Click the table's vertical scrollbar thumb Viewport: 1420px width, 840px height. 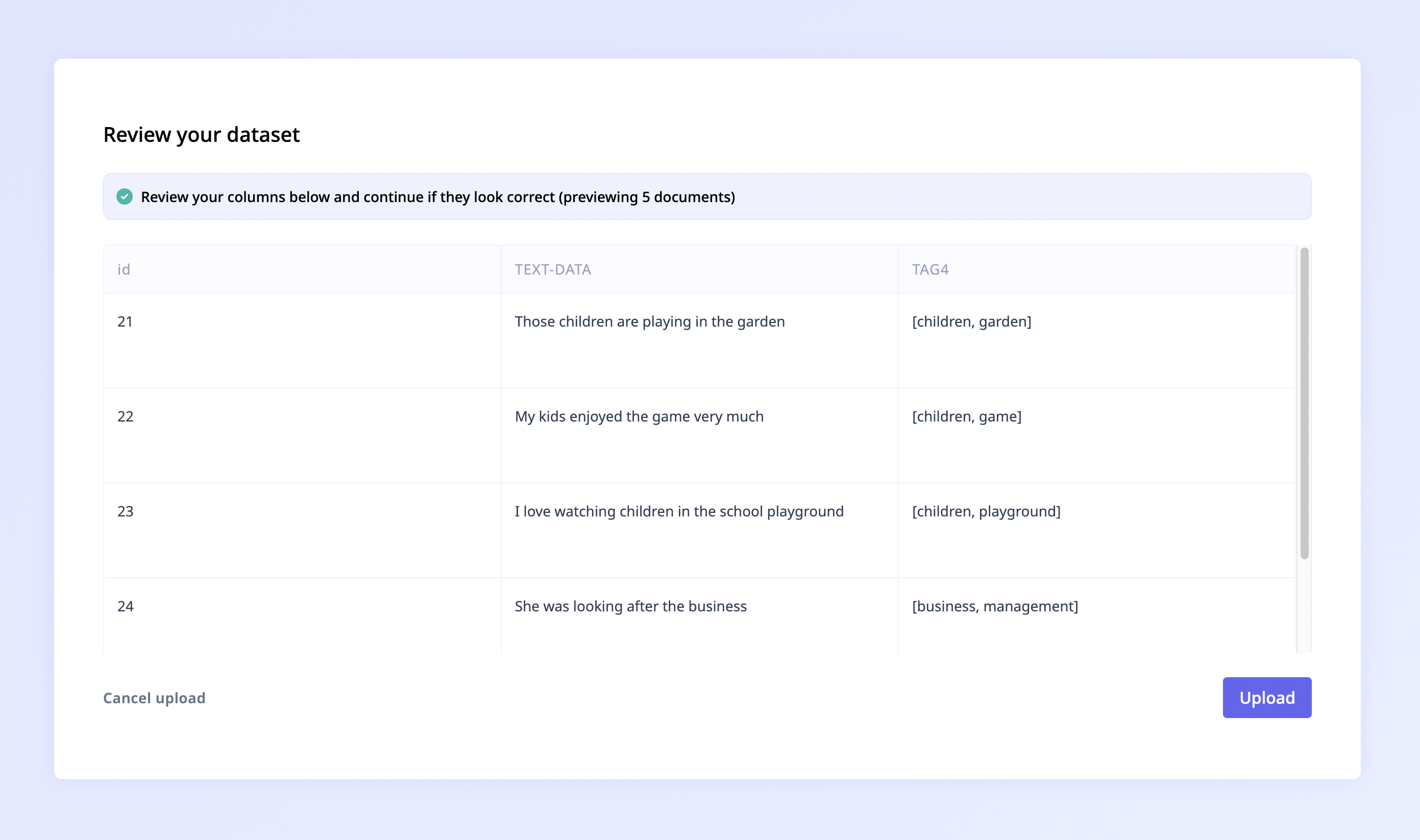click(x=1304, y=403)
